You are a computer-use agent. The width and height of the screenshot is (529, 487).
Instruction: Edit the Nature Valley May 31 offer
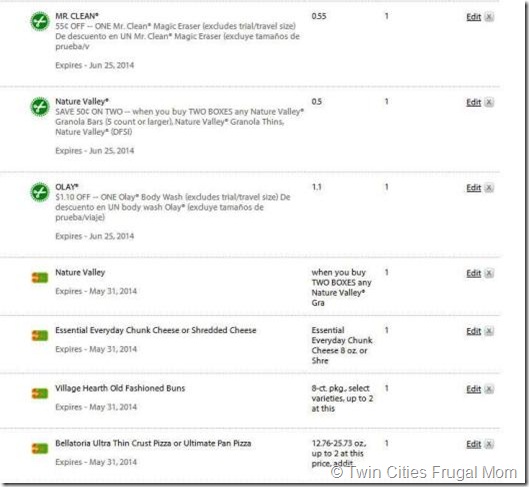[x=474, y=273]
